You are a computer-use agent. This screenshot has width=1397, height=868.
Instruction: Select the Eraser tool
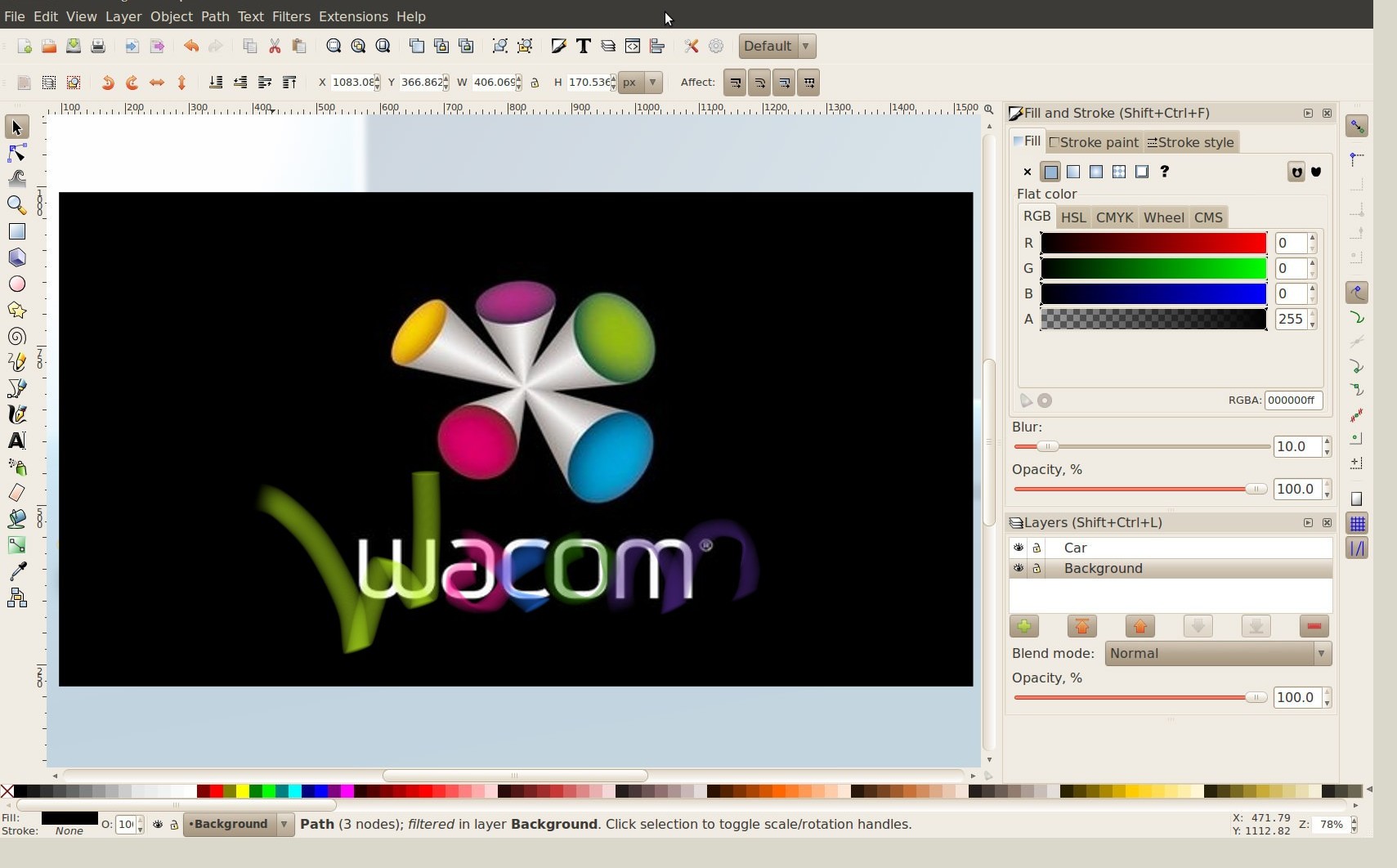click(16, 493)
